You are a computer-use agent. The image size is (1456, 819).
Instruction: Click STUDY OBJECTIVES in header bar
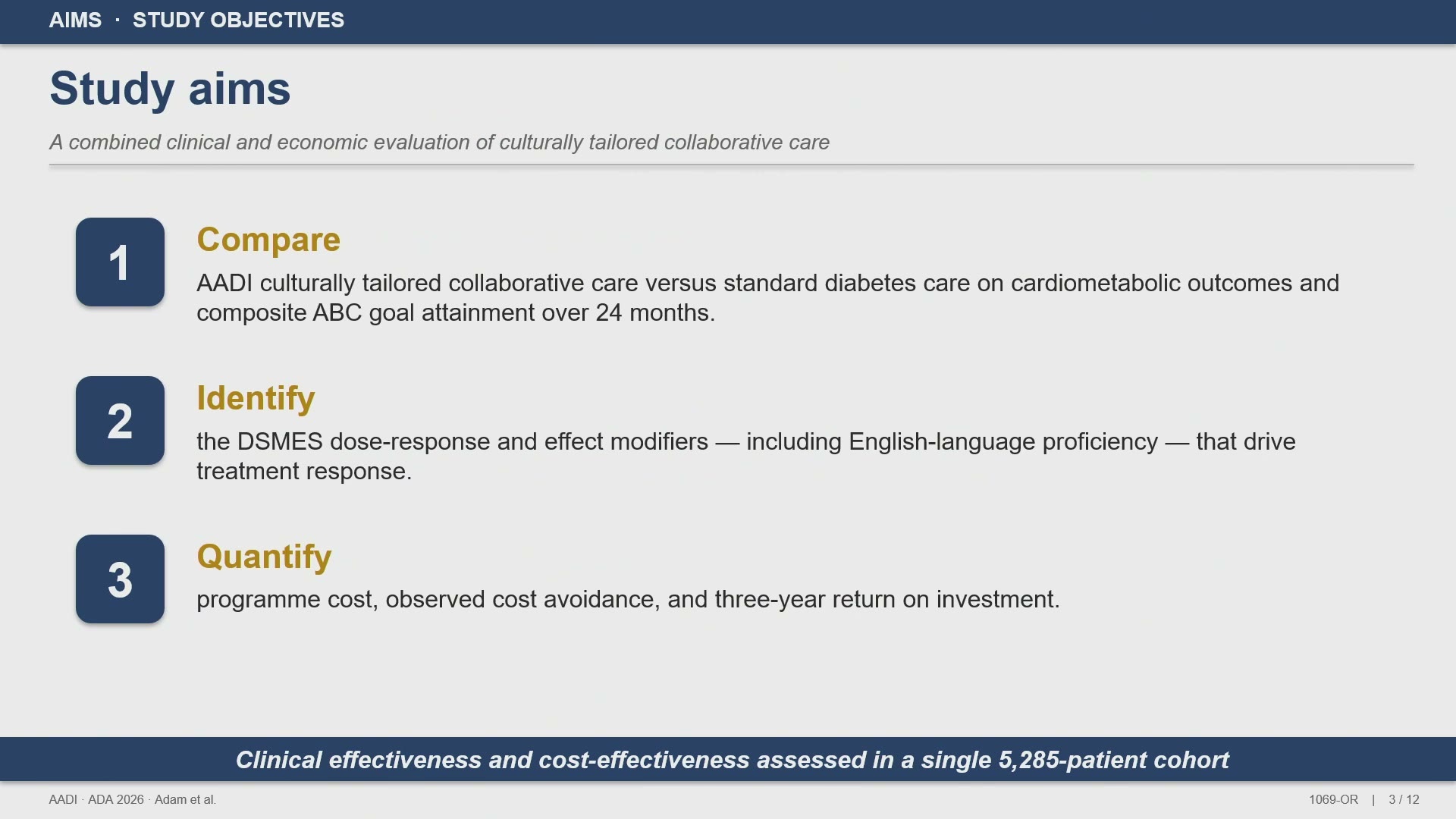point(238,20)
